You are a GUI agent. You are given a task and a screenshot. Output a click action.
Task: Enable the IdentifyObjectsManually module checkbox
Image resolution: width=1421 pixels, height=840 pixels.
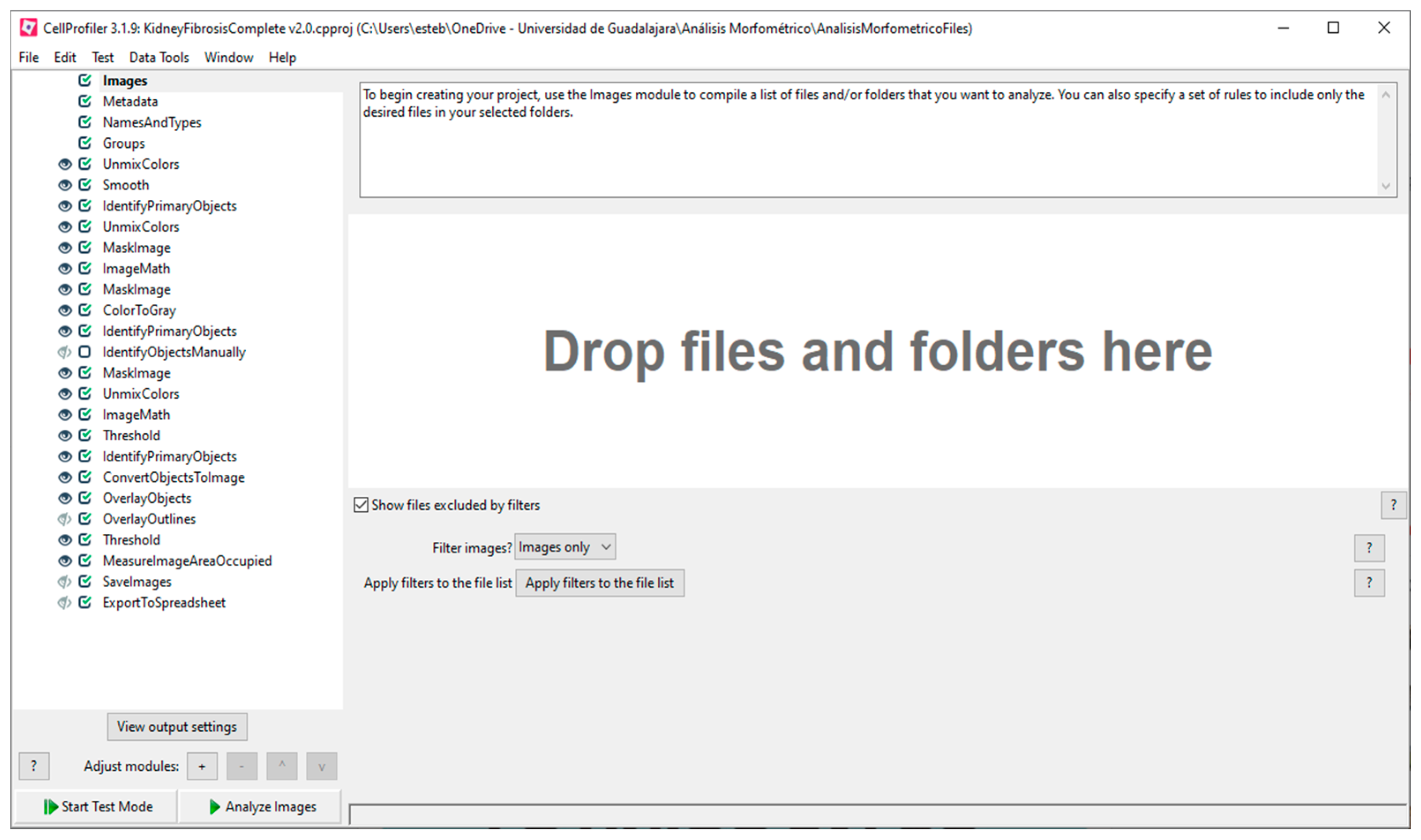tap(85, 352)
